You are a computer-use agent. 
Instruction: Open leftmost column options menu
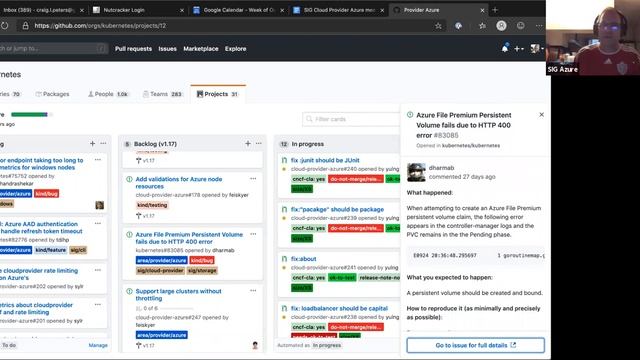[103, 144]
